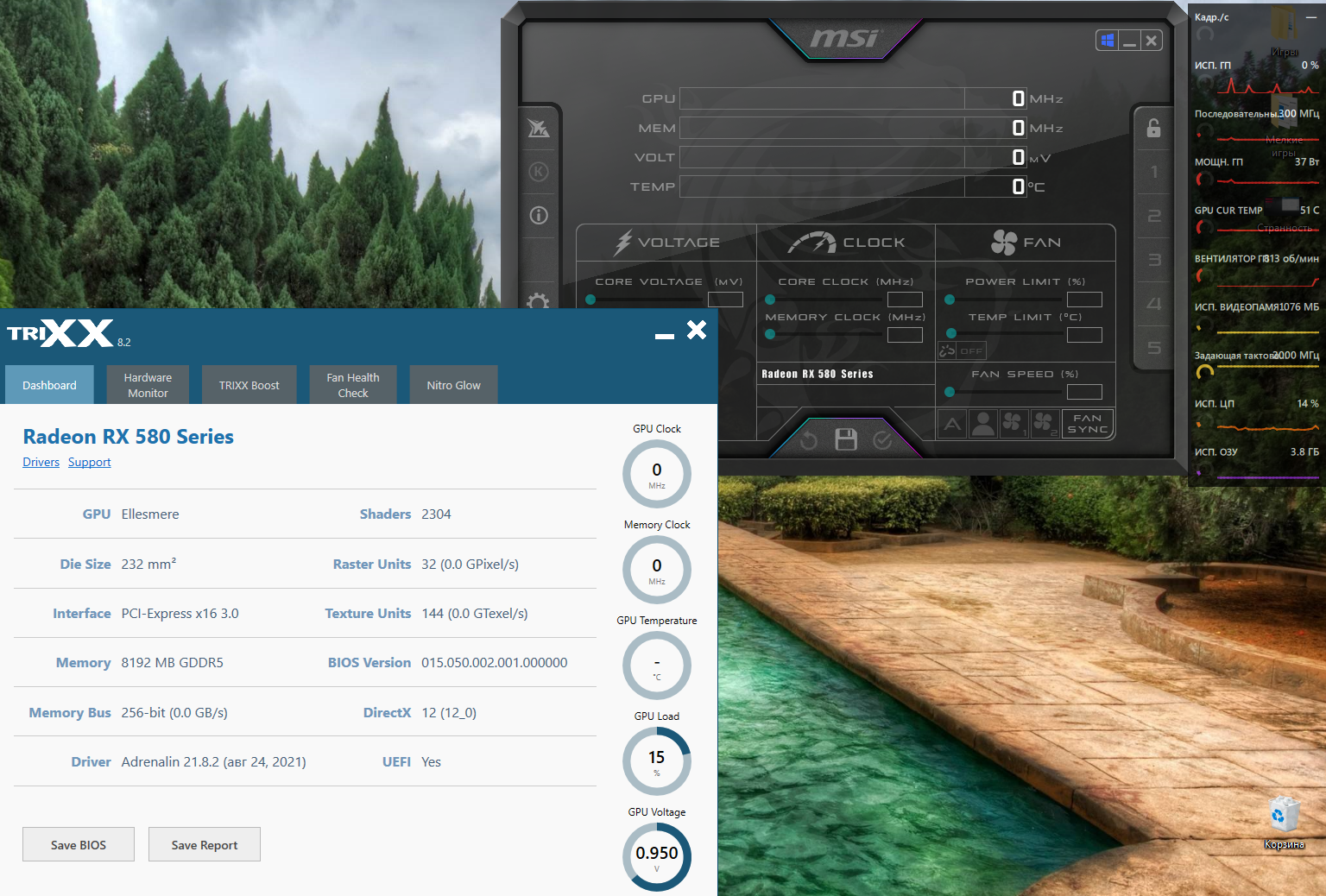The height and width of the screenshot is (896, 1326).
Task: Select Afterburner profile slot 5
Action: coord(1154,348)
